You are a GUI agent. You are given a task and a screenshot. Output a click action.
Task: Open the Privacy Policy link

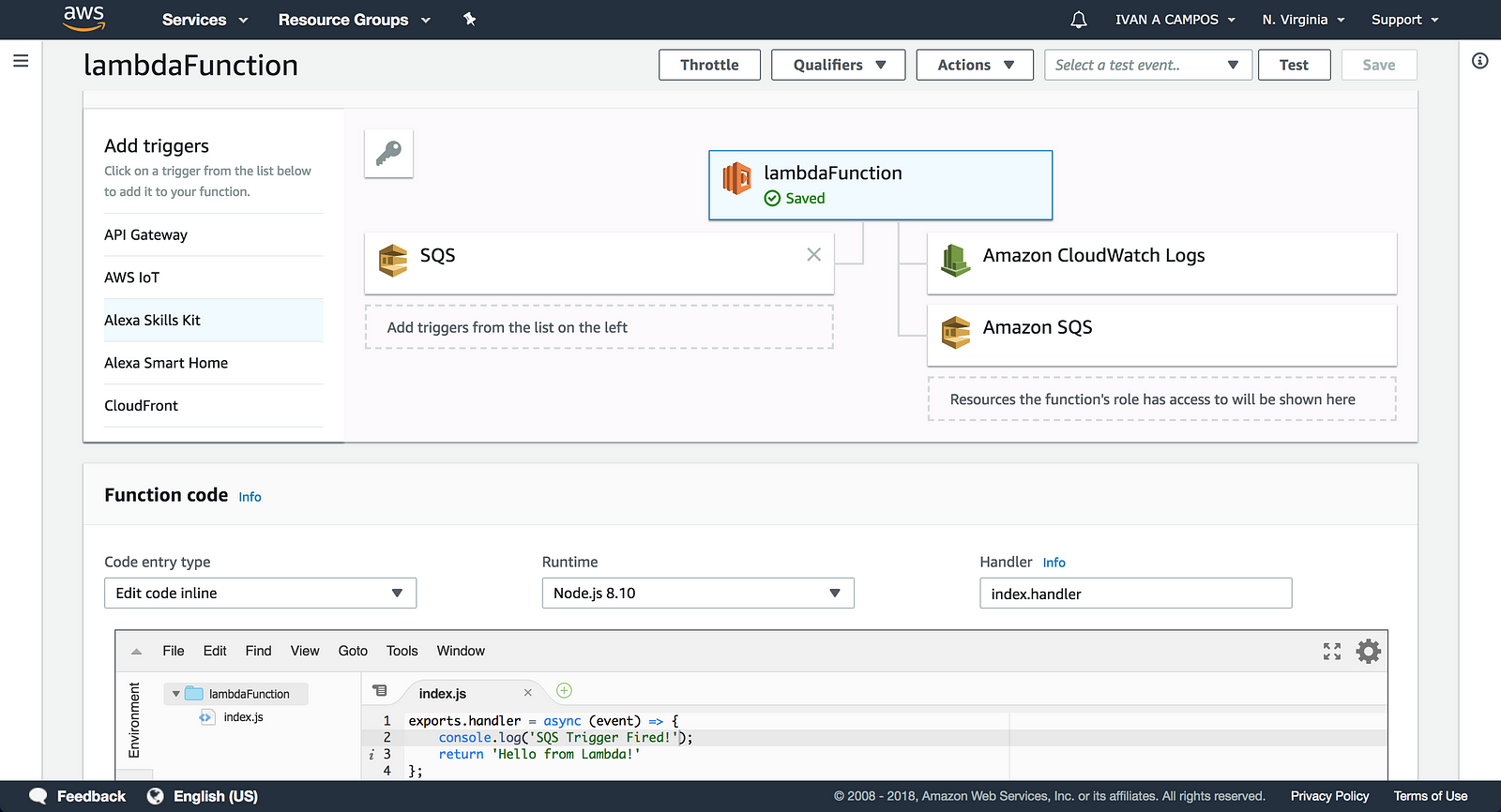click(x=1329, y=796)
